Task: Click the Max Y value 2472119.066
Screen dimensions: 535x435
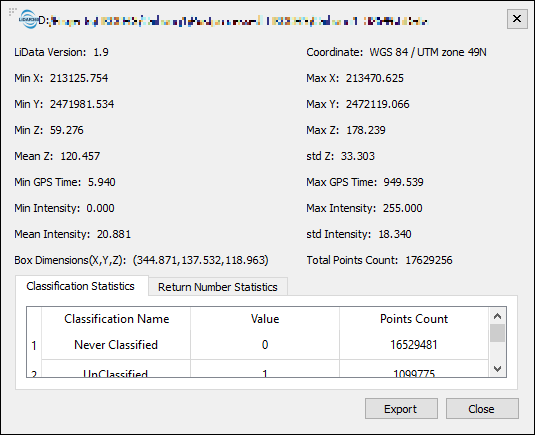Action: [x=377, y=104]
